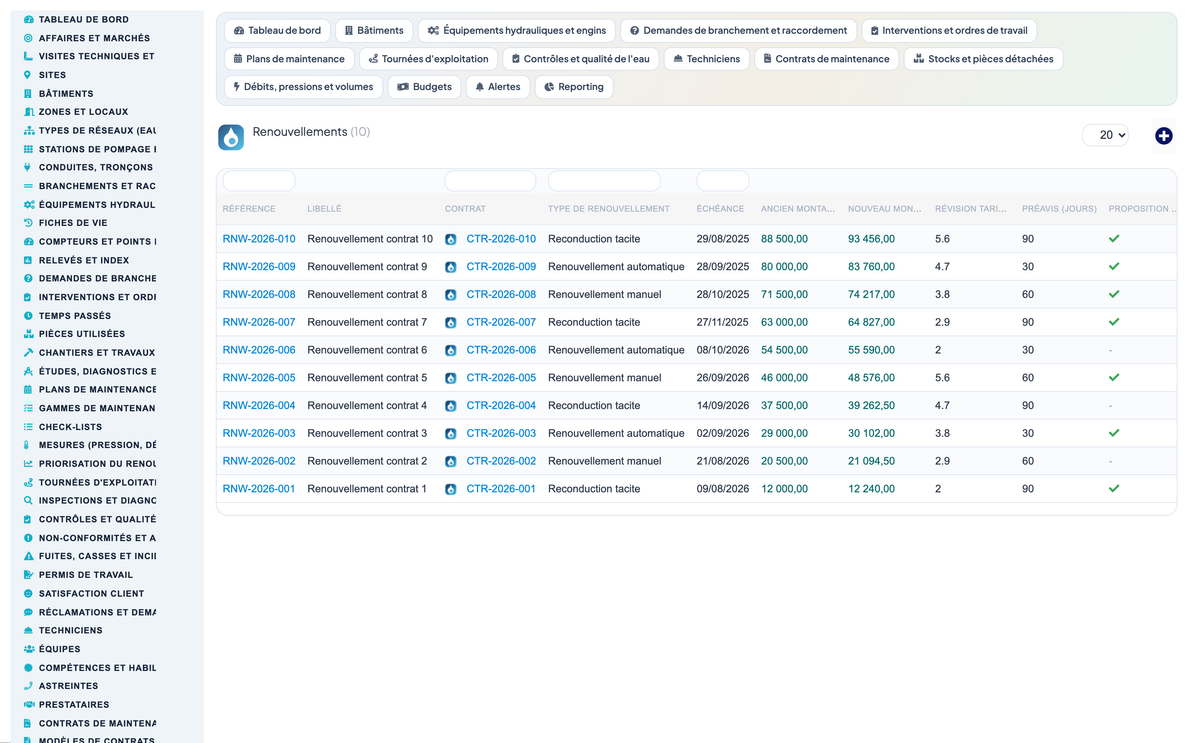Sort by the Préavis (jours) column header

click(1059, 209)
